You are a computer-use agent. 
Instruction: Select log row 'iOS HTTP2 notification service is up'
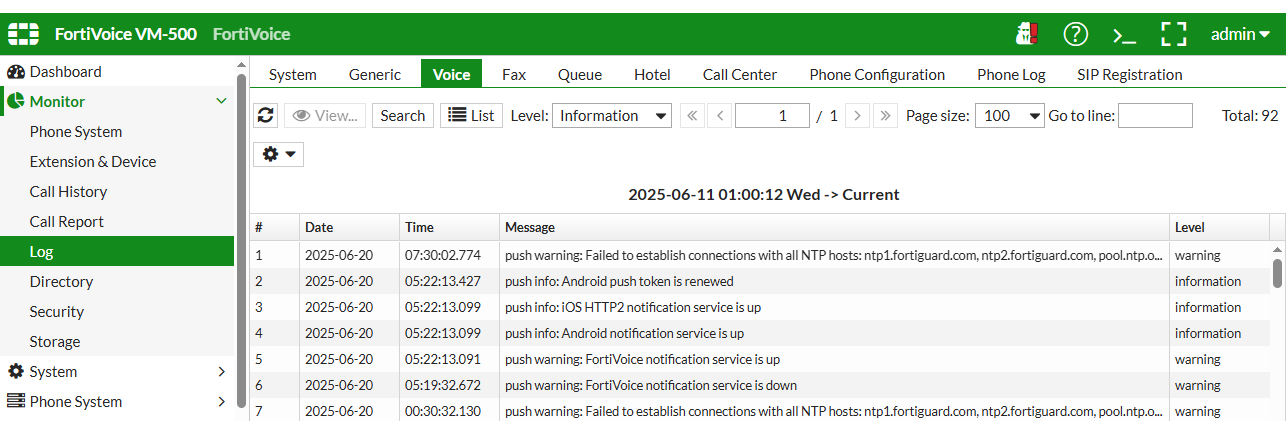[760, 307]
